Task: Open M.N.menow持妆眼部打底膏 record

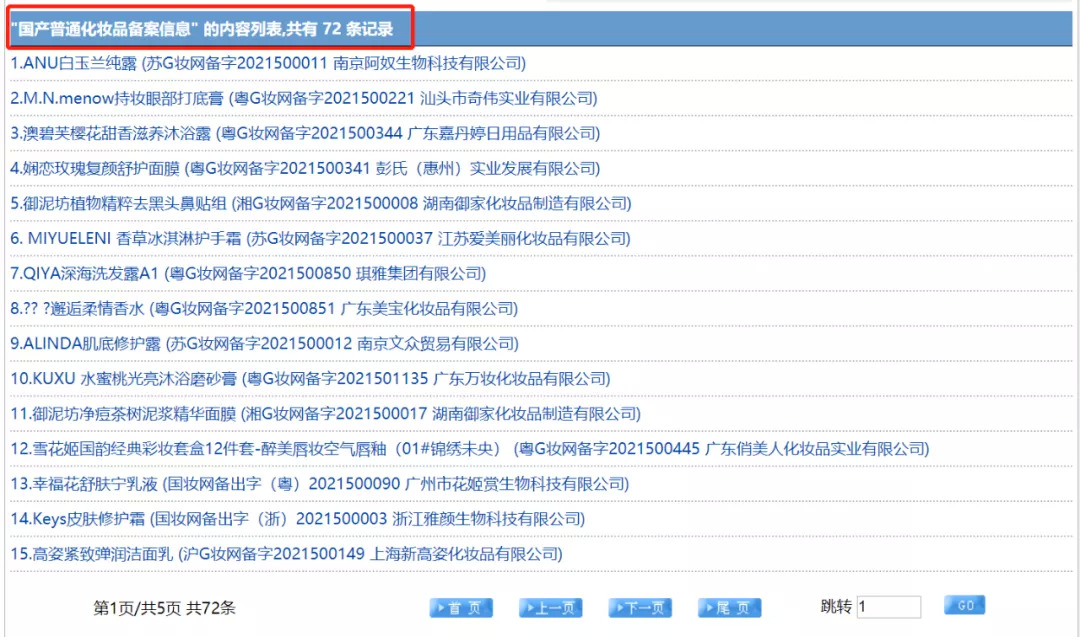Action: (304, 98)
